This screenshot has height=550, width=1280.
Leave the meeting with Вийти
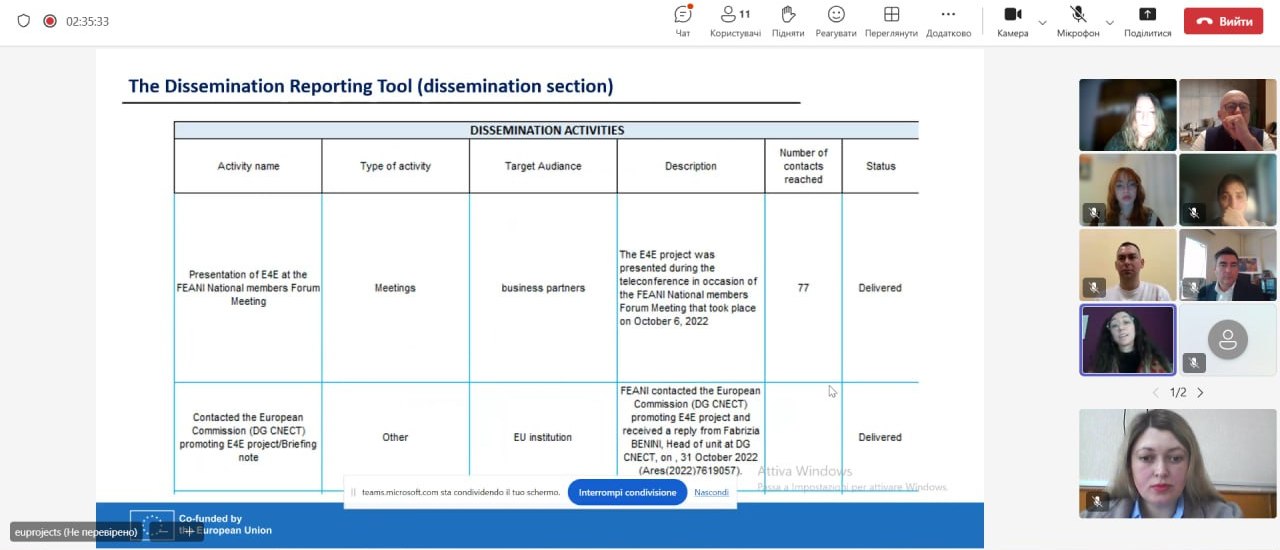[x=1223, y=21]
